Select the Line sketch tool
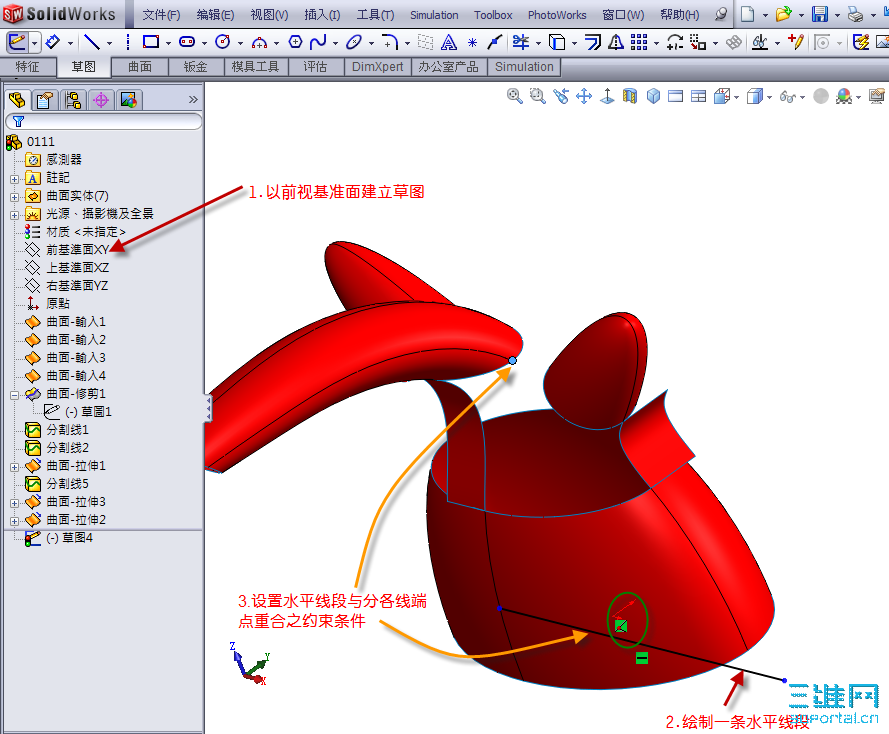The width and height of the screenshot is (889, 734). tap(92, 42)
